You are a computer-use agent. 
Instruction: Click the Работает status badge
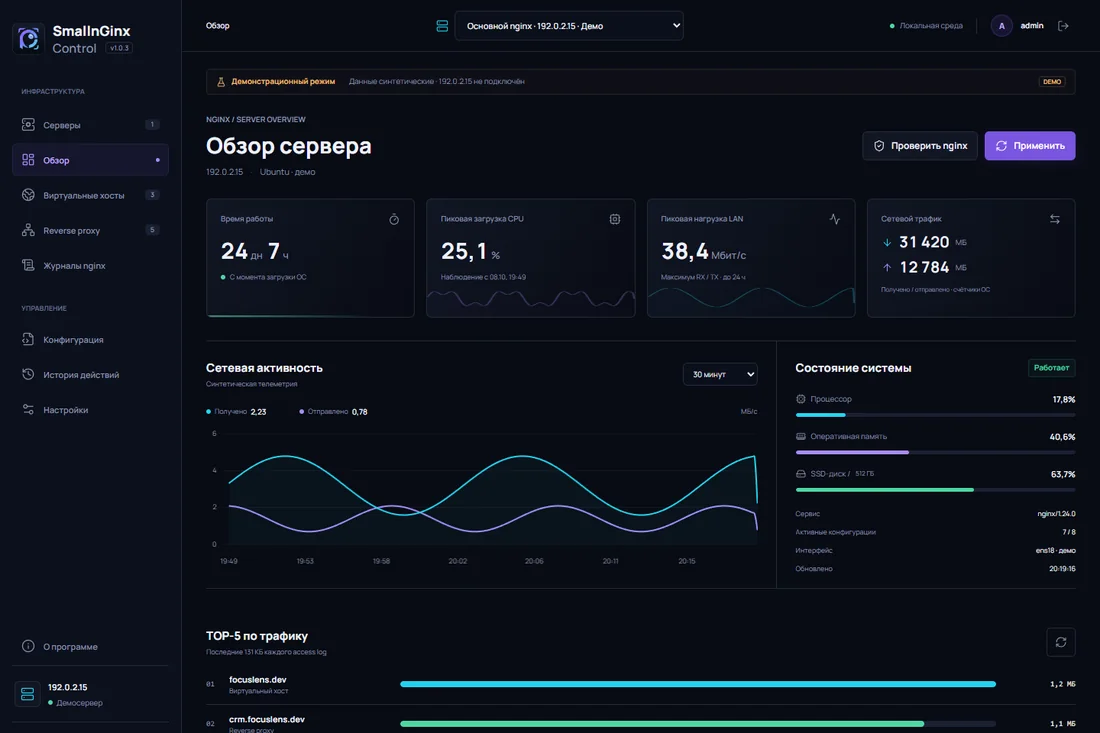point(1051,368)
